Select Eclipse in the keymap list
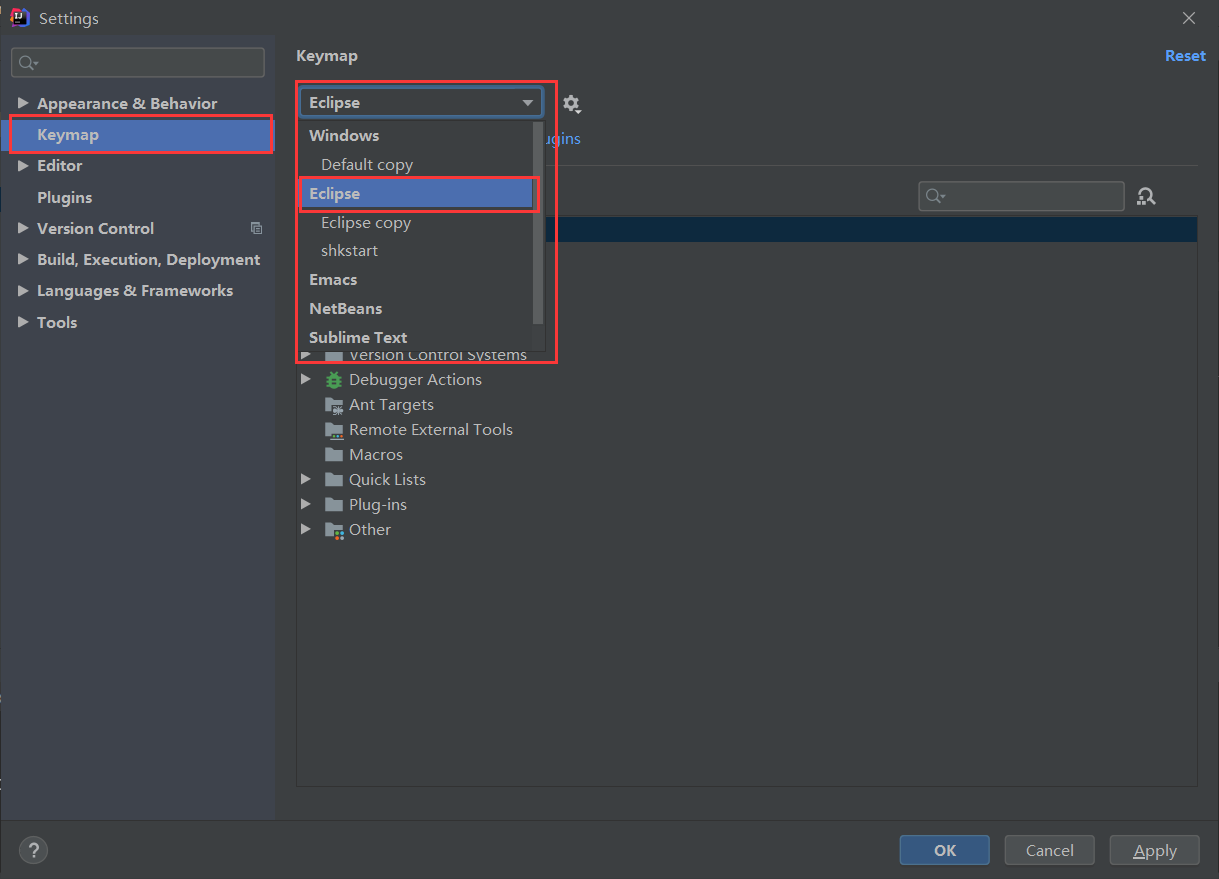1219x879 pixels. (416, 194)
